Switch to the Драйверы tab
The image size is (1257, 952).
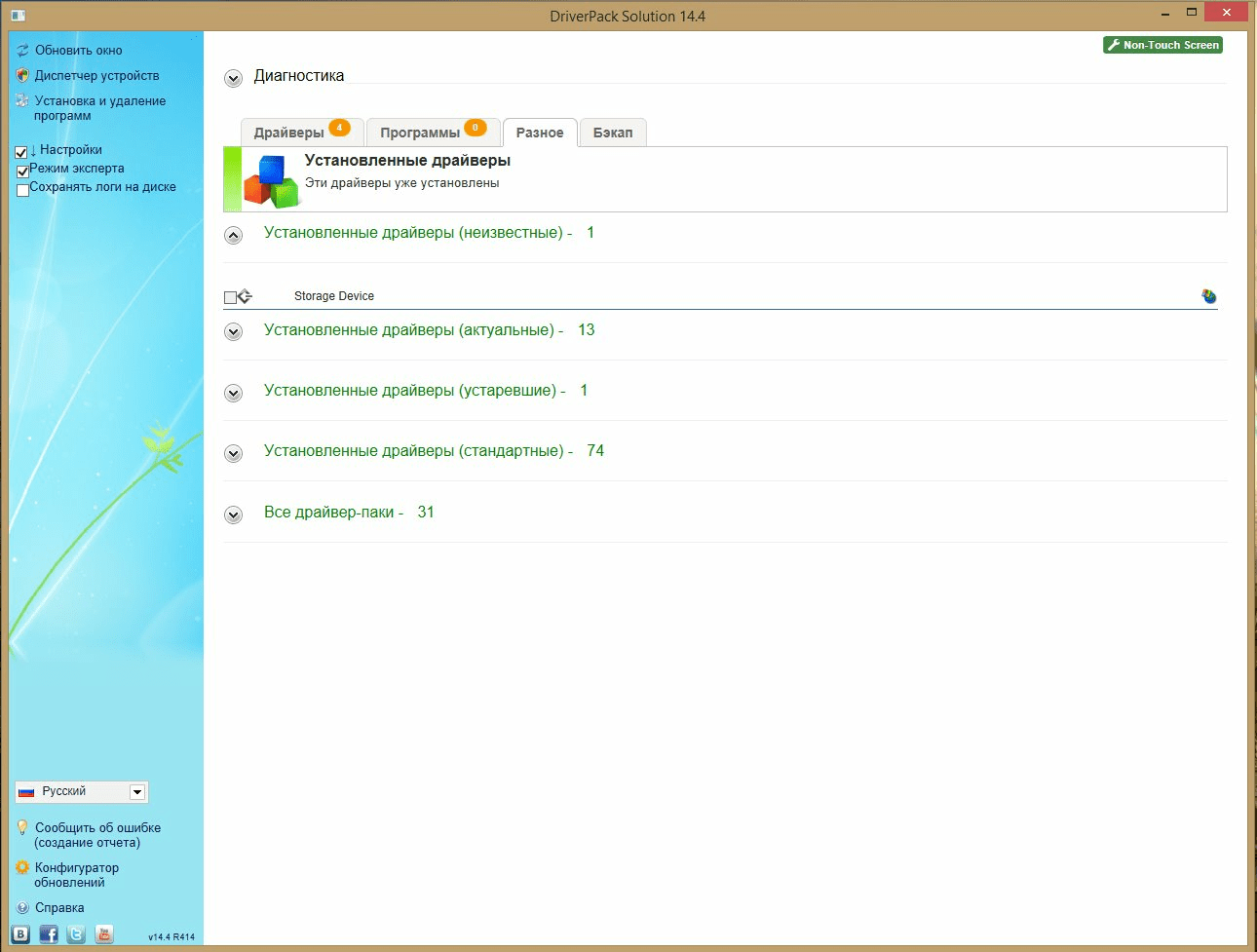coord(302,133)
